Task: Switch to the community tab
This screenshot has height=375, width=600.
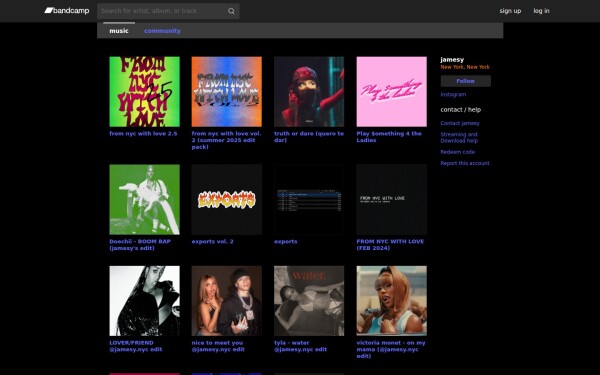Action: [x=162, y=31]
